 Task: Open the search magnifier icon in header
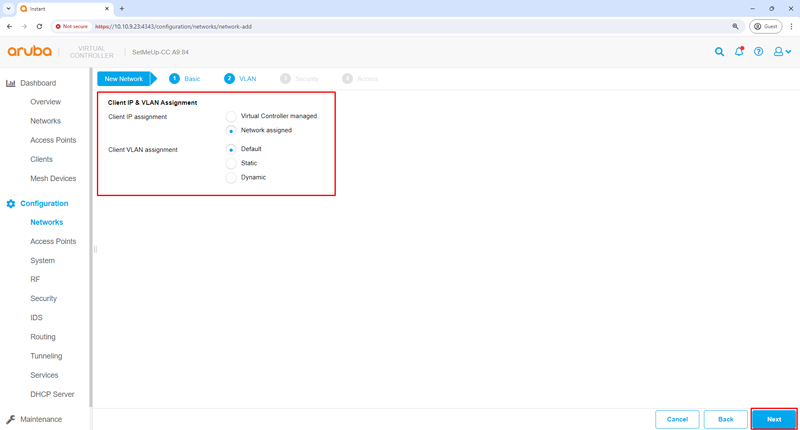[719, 52]
